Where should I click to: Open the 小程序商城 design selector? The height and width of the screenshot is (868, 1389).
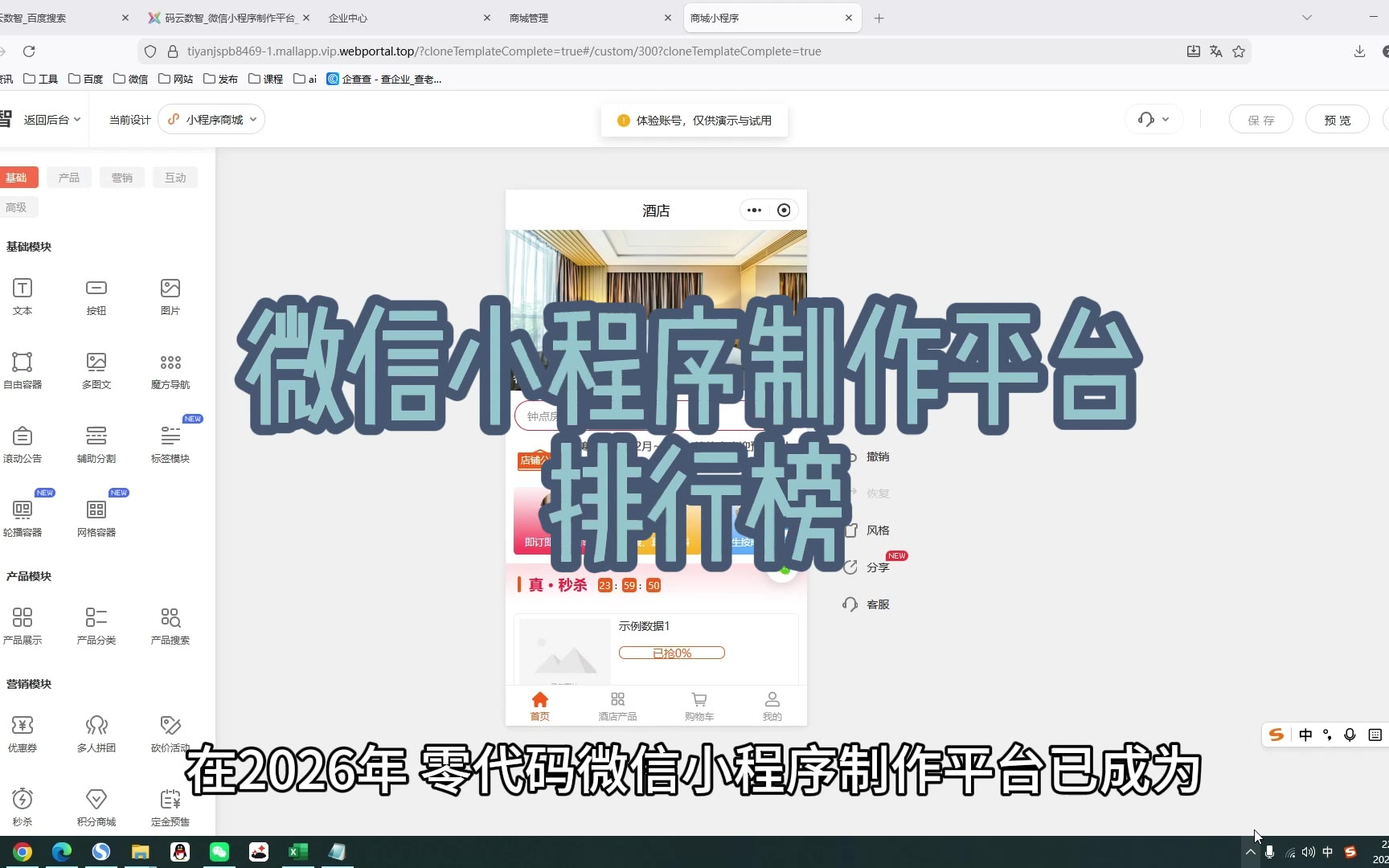coord(211,120)
